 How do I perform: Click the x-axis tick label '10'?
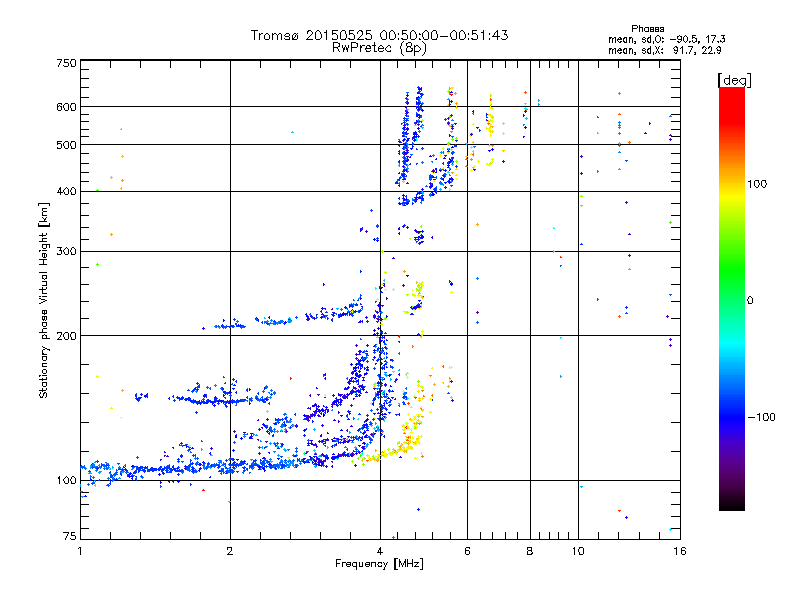(578, 551)
